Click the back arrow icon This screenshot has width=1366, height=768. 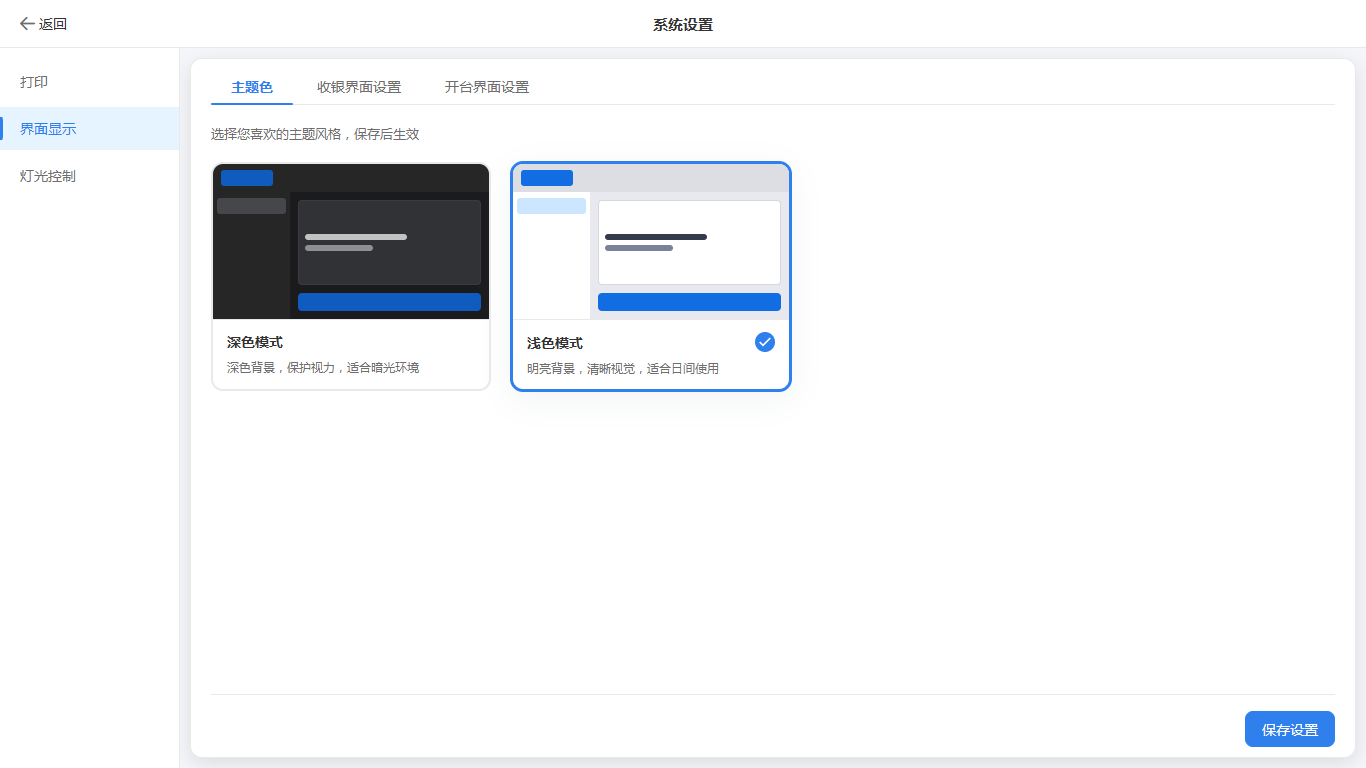(x=27, y=24)
